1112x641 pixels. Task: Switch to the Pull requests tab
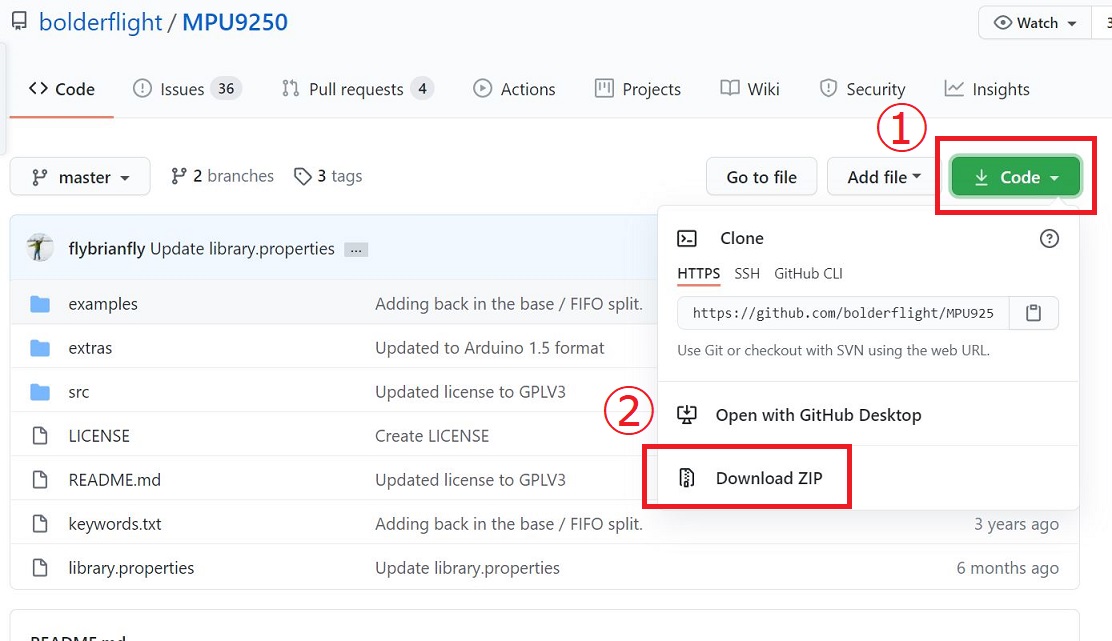[x=356, y=89]
